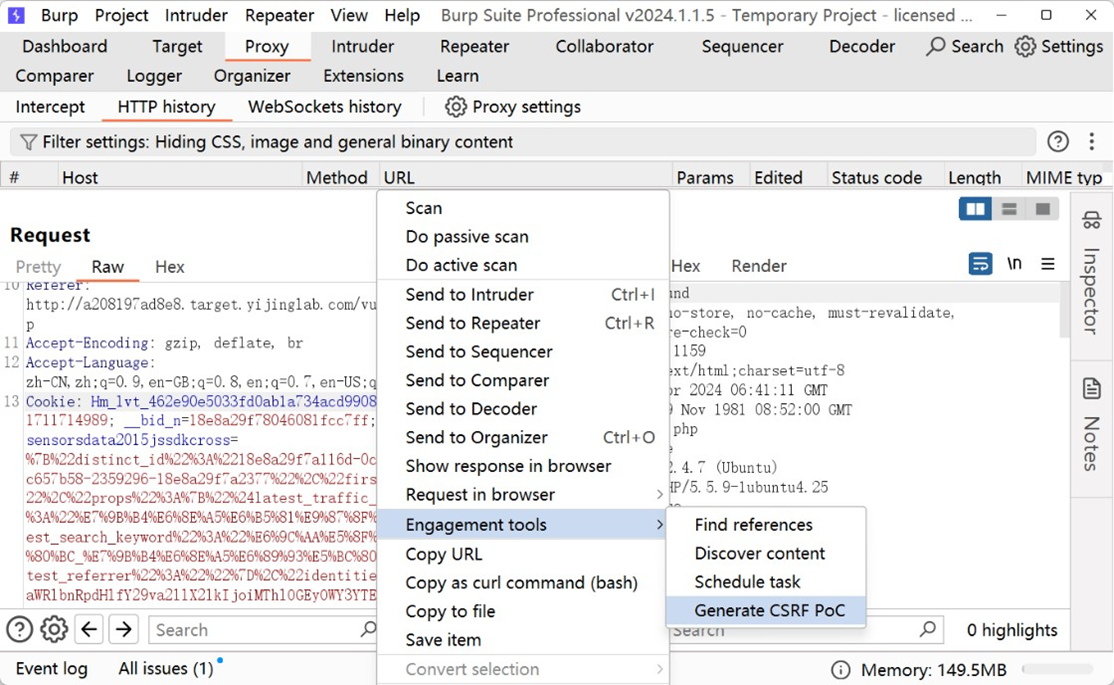This screenshot has height=685, width=1114.
Task: Click the filter funnel icon
Action: coord(28,142)
